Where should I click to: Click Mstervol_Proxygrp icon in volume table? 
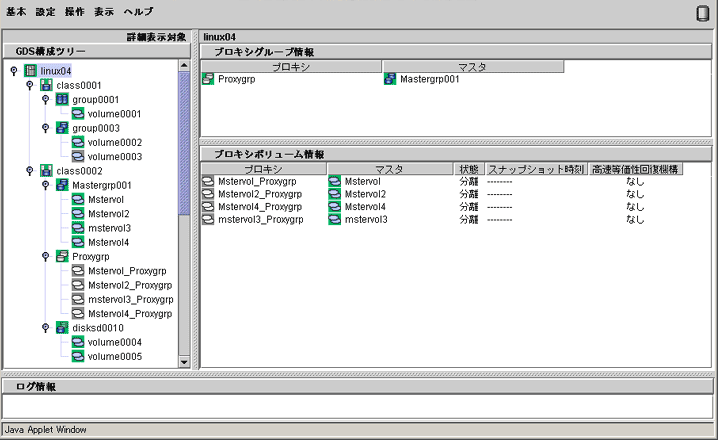tap(208, 181)
